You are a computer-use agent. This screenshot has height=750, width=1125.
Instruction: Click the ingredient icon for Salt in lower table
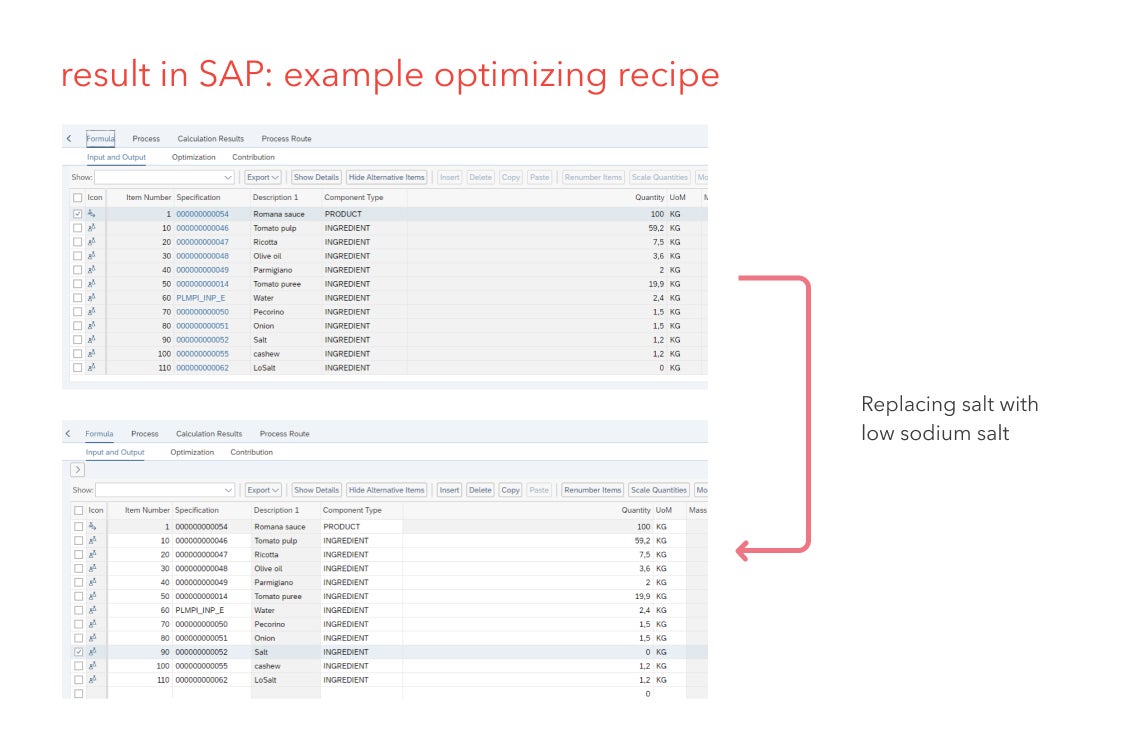tap(92, 652)
